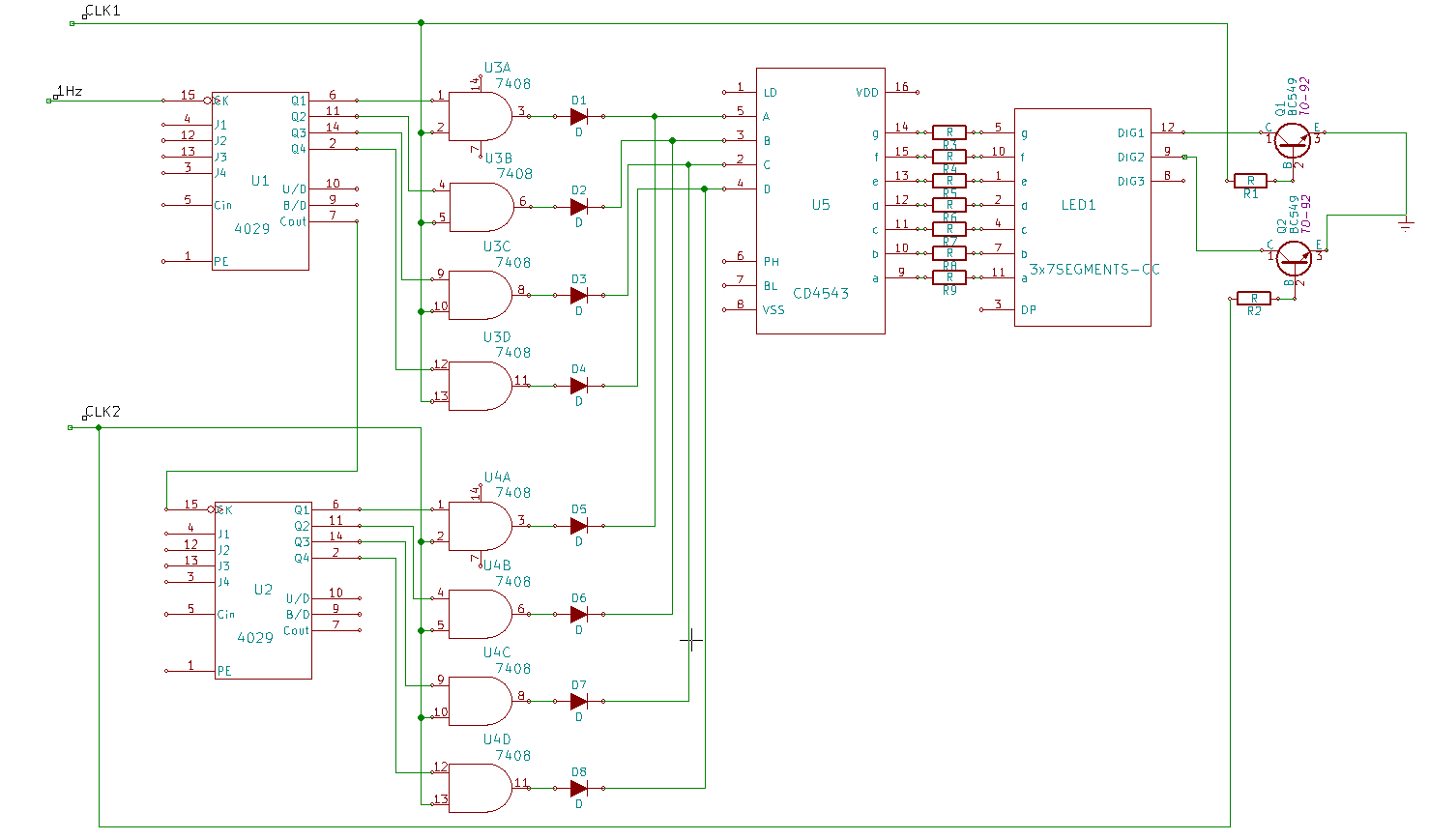Click the PE pin label on U1
Image resolution: width=1429 pixels, height=840 pixels.
tap(221, 262)
